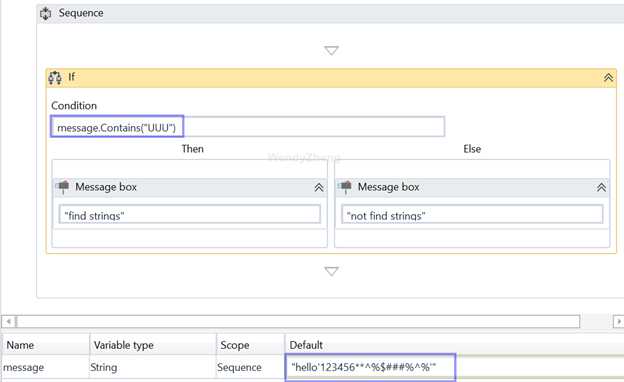Collapse the Then Message box activity
624x382 pixels.
(319, 187)
